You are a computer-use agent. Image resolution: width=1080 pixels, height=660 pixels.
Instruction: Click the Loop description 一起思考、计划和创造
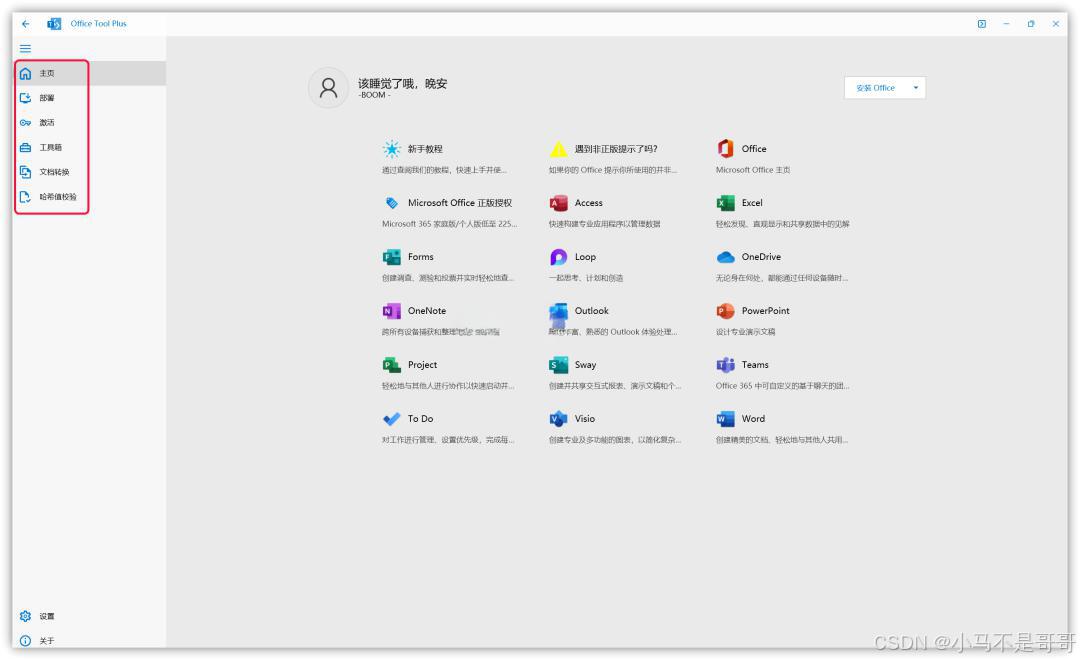tap(586, 278)
